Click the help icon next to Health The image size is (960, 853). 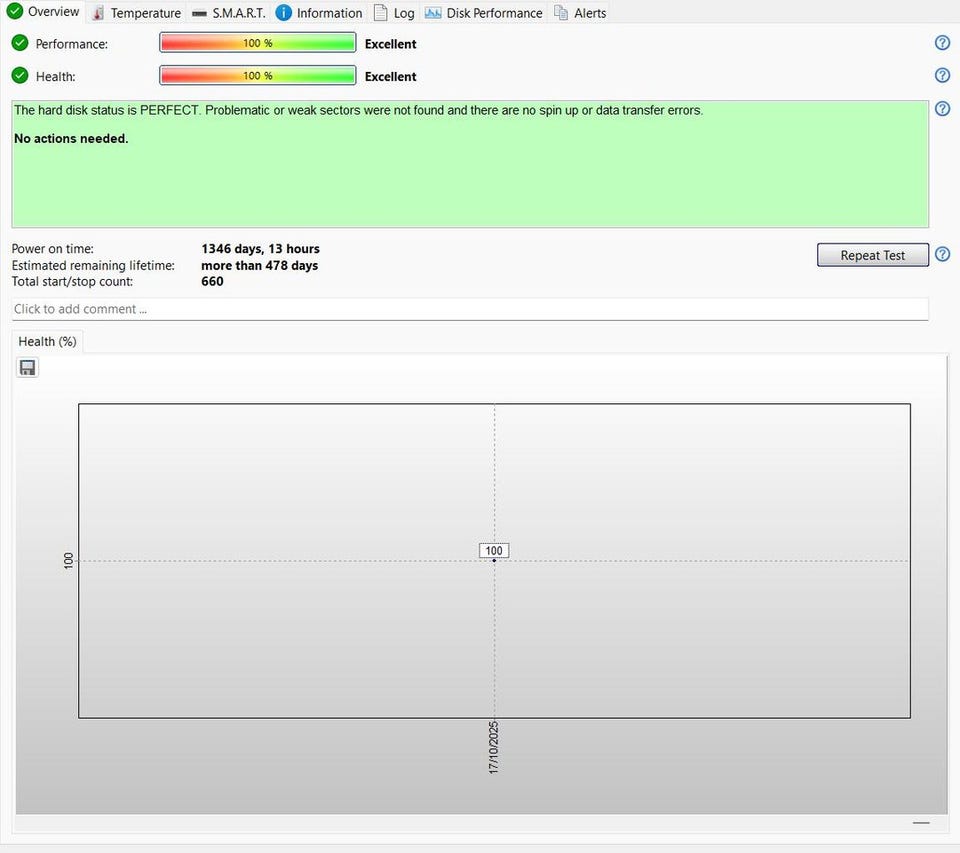coord(942,75)
